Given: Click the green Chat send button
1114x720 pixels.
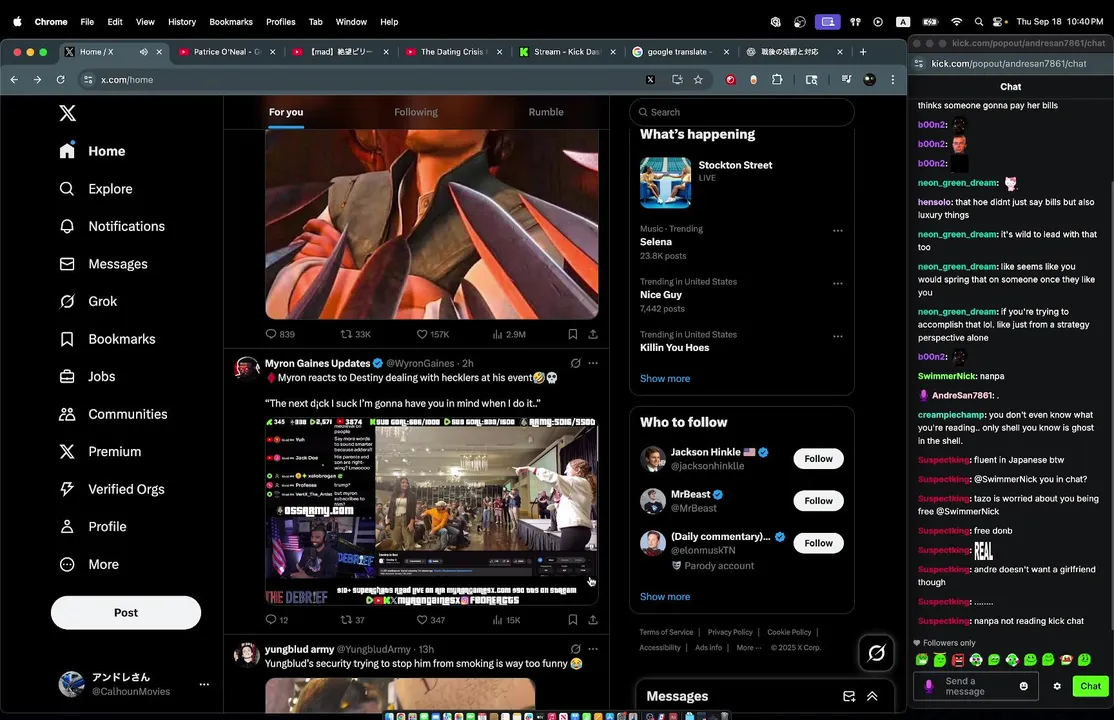Looking at the screenshot, I should [1090, 686].
